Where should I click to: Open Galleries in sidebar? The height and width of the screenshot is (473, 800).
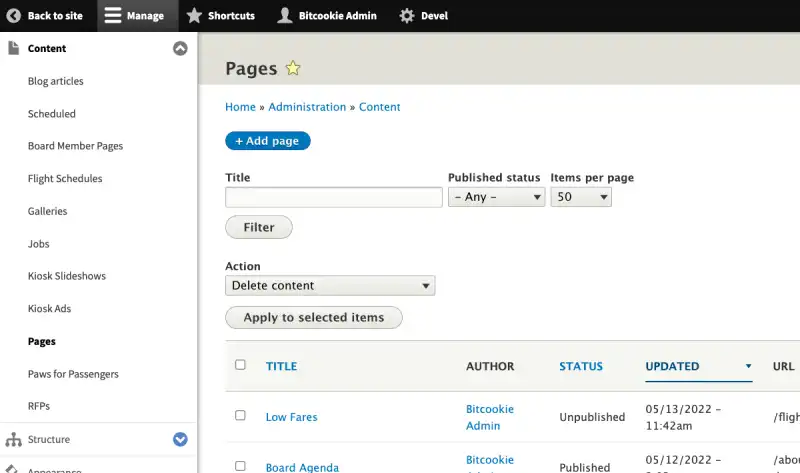tap(47, 211)
